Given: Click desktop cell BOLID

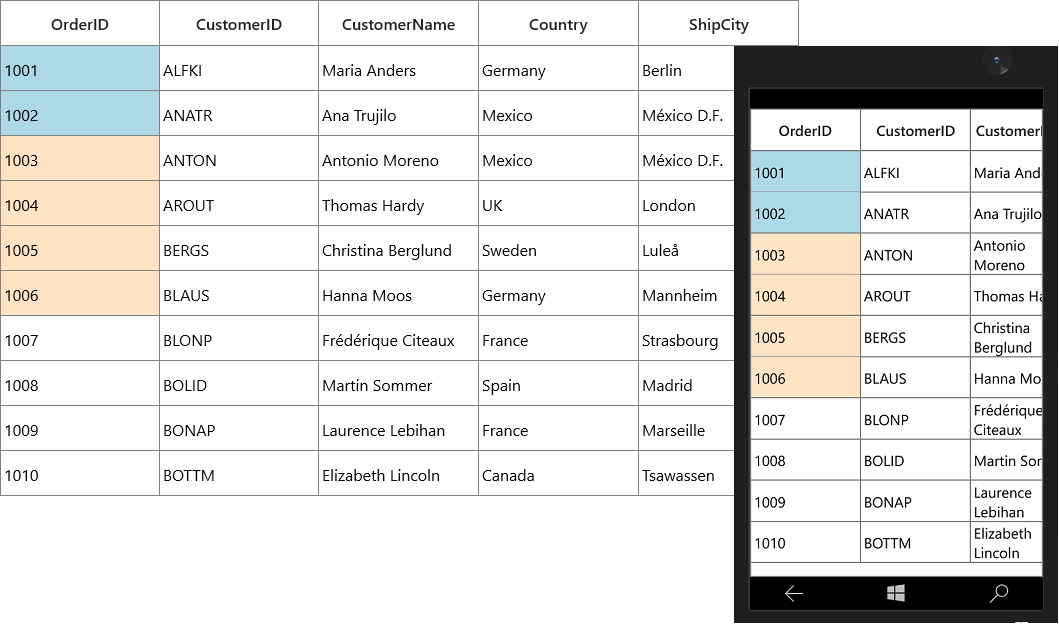Looking at the screenshot, I should pos(239,384).
